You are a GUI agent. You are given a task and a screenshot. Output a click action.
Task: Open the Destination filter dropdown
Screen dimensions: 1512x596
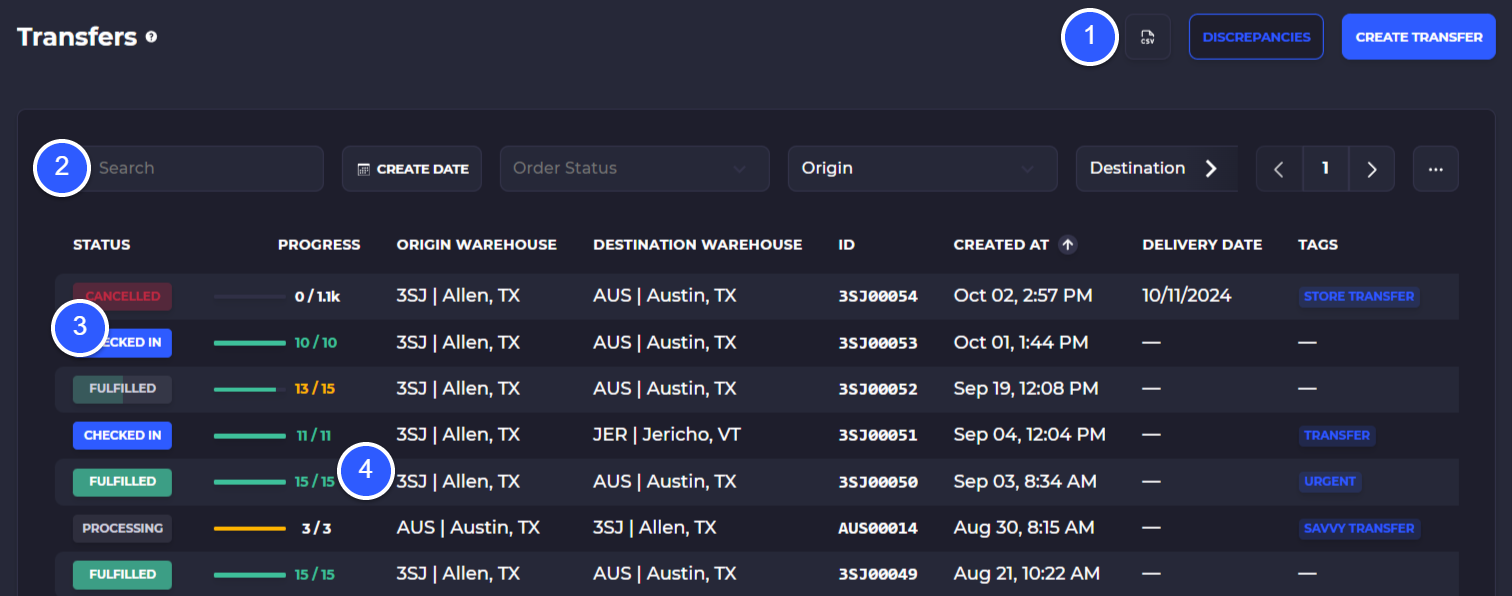point(1157,168)
